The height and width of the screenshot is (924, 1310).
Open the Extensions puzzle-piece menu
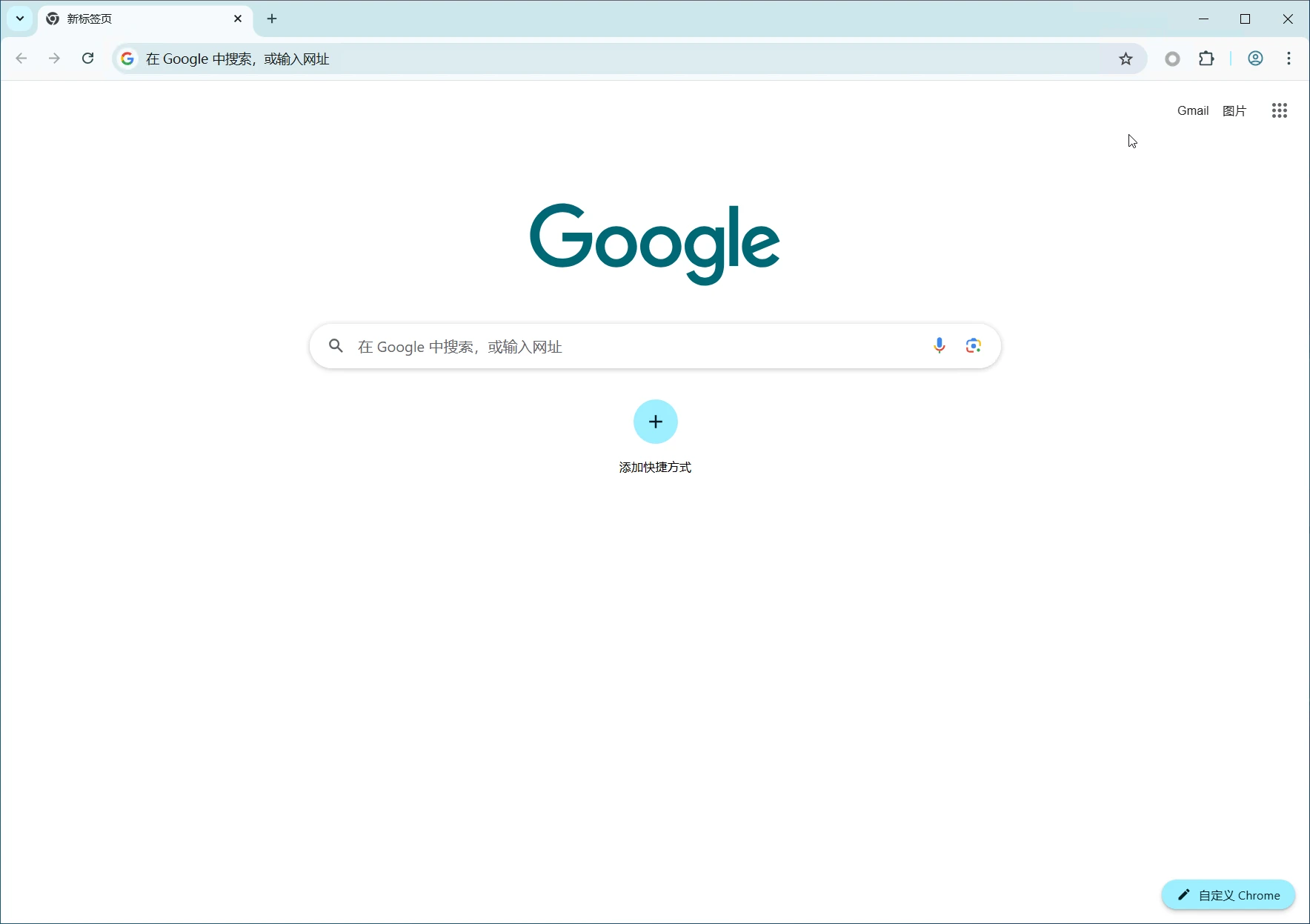tap(1206, 59)
